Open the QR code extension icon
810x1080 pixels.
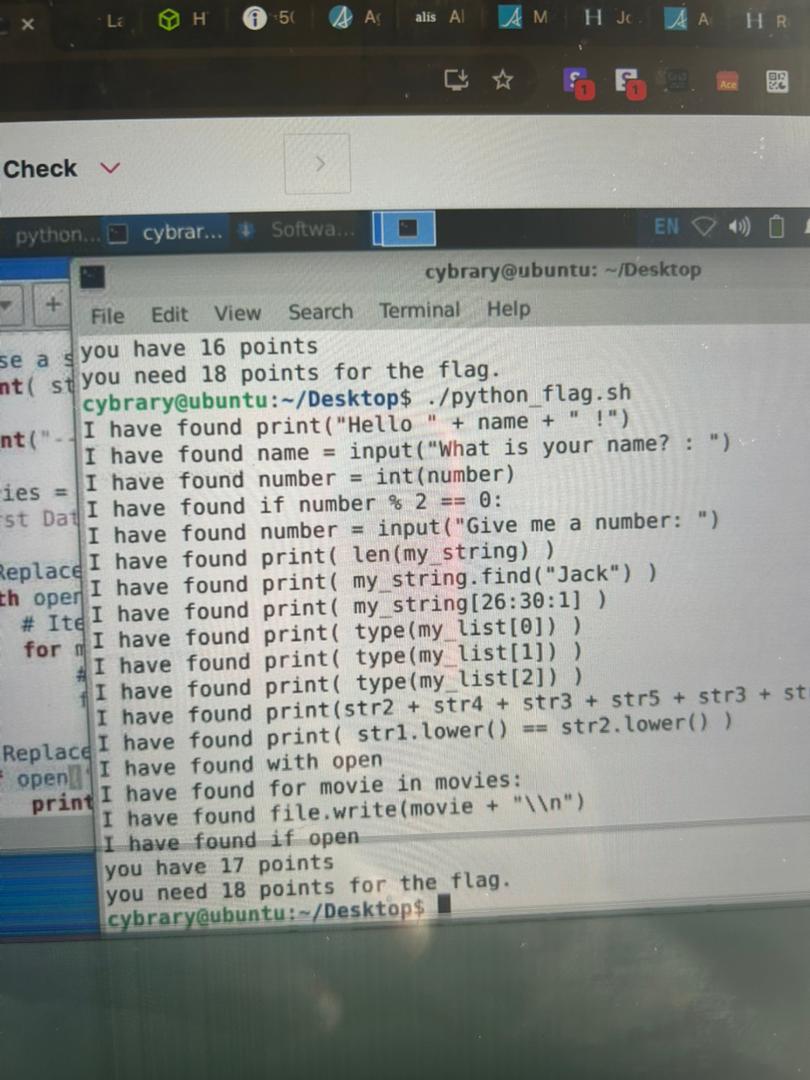[777, 82]
